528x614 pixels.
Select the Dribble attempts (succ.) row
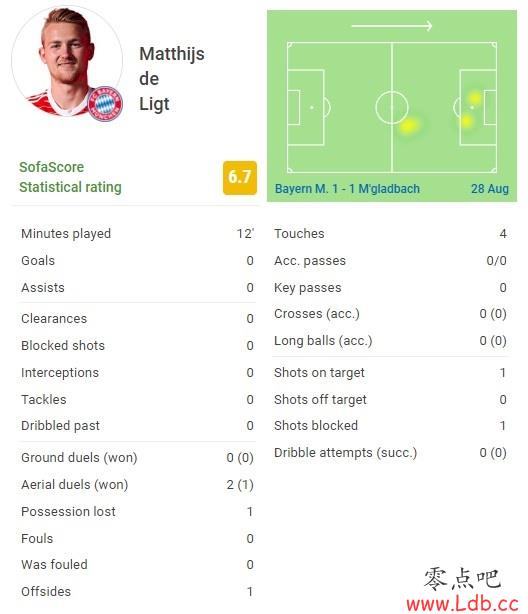[x=390, y=453]
